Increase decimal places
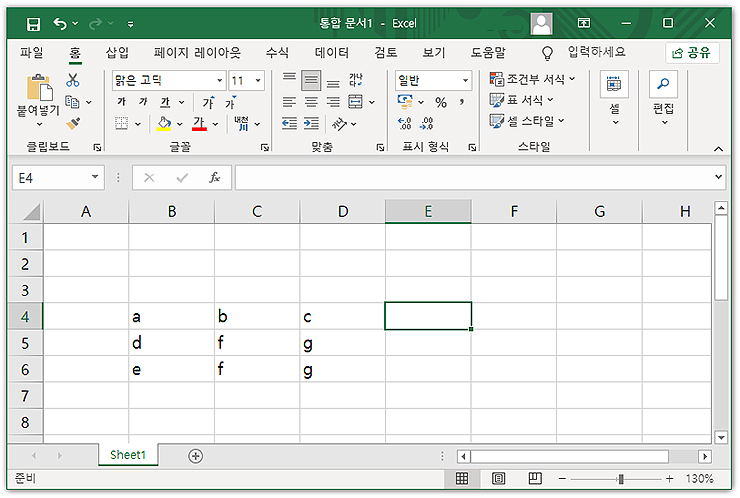Image resolution: width=740 pixels, height=498 pixels. [x=405, y=124]
